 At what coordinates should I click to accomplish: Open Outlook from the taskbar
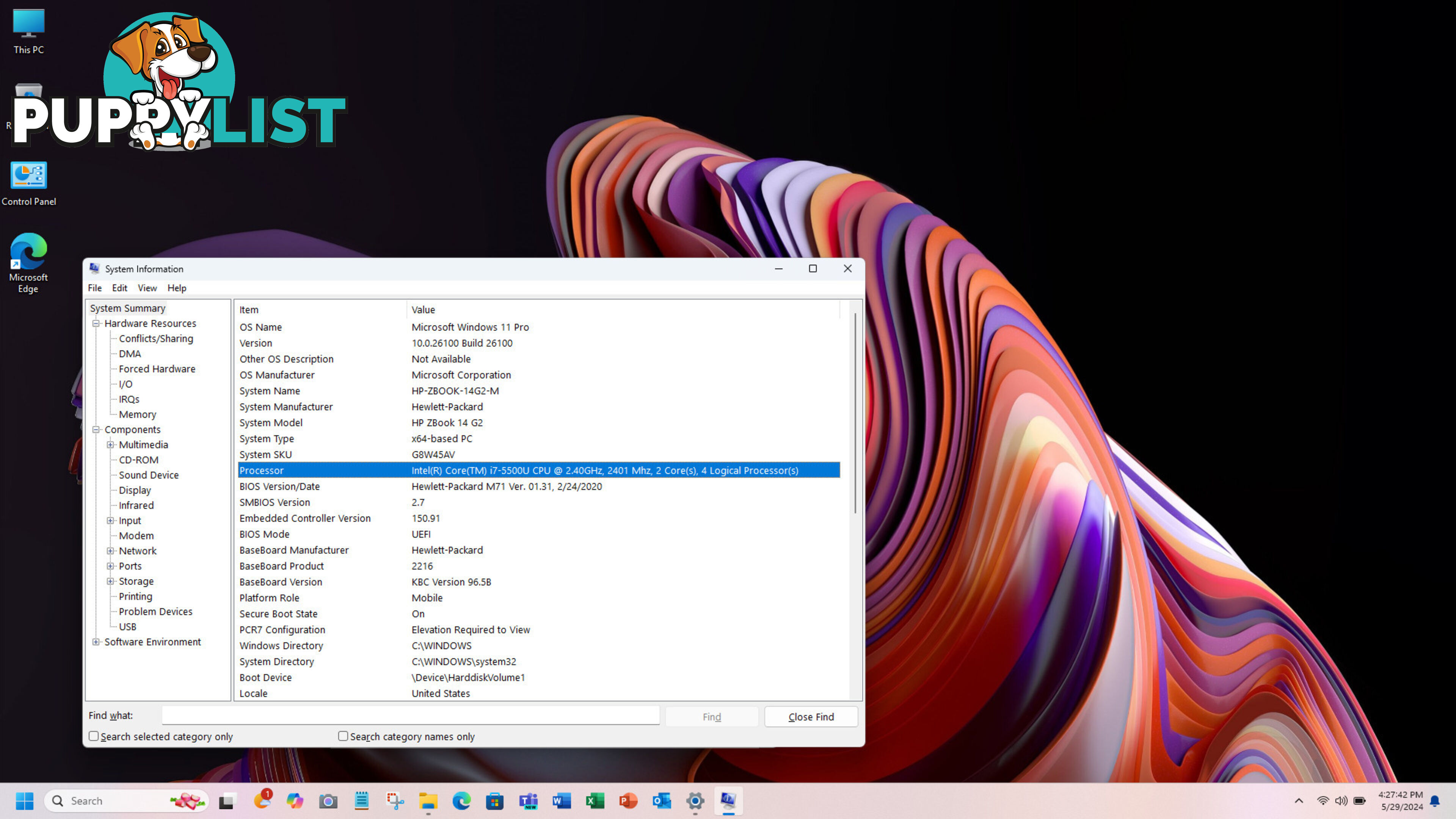(661, 801)
